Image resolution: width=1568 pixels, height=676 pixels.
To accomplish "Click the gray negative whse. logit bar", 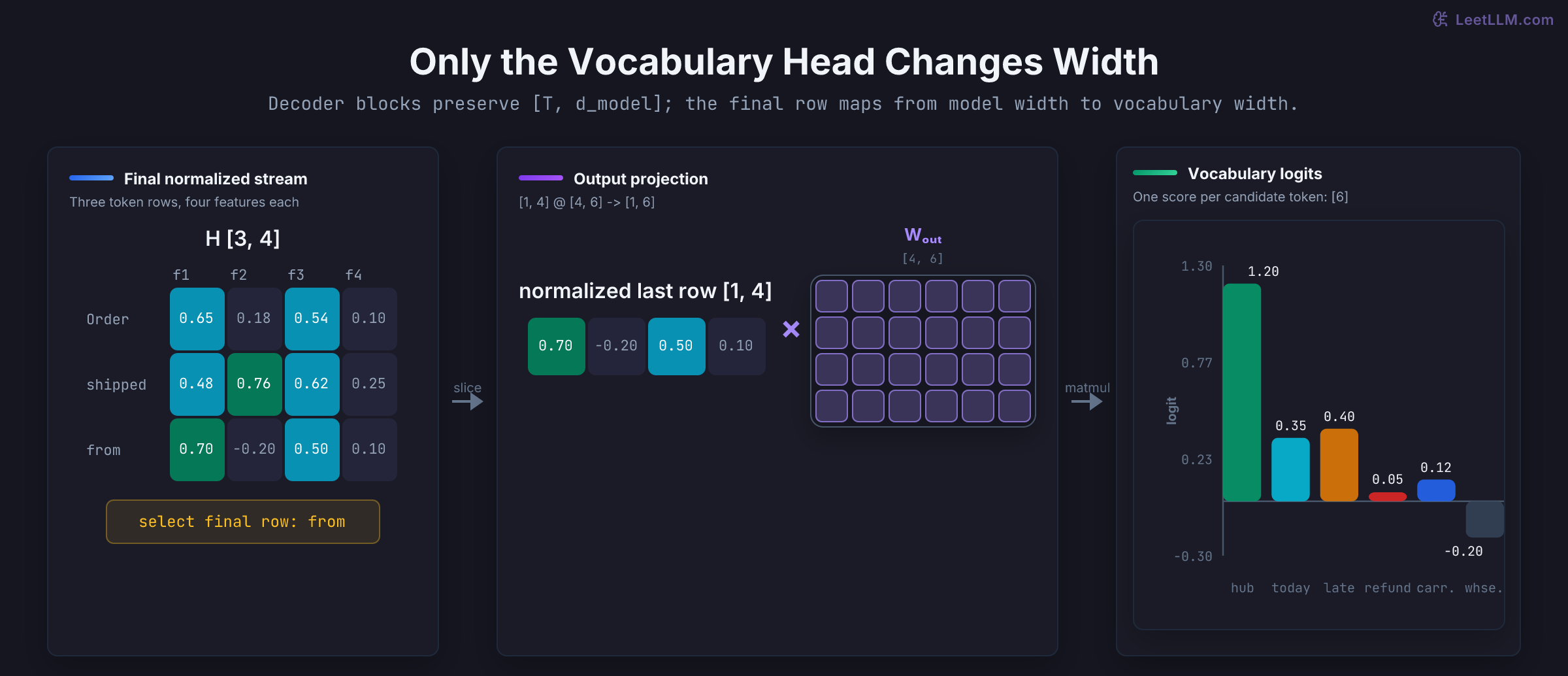I will click(x=1485, y=519).
